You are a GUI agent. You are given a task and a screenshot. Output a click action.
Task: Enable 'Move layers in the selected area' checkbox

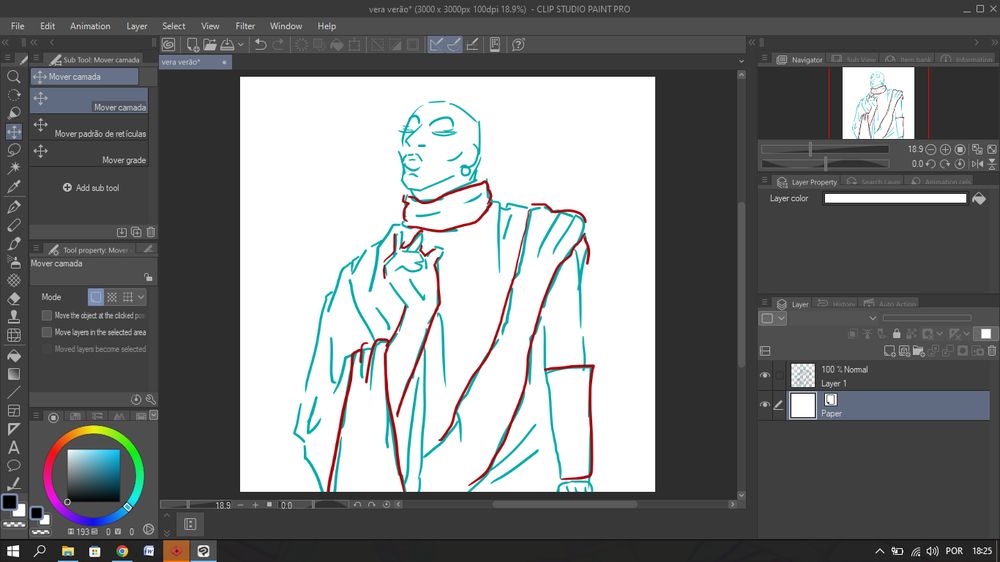[x=47, y=332]
